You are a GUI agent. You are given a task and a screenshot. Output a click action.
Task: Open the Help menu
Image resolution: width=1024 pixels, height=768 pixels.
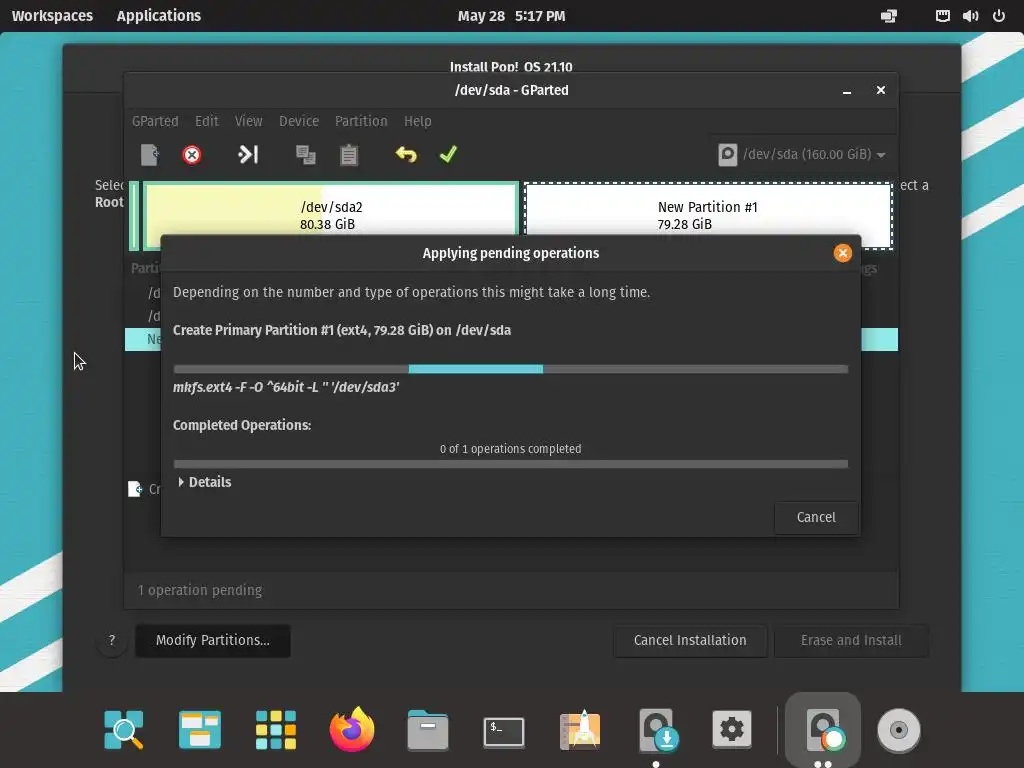[417, 121]
